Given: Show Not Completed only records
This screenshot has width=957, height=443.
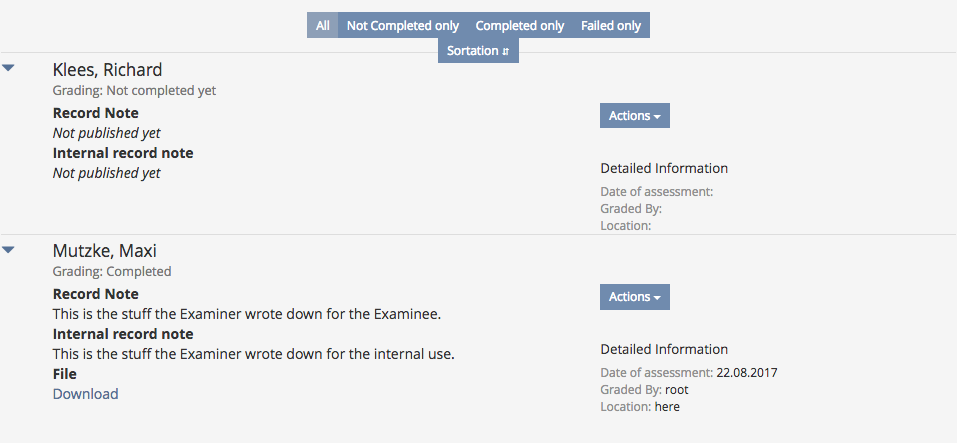Looking at the screenshot, I should (403, 26).
